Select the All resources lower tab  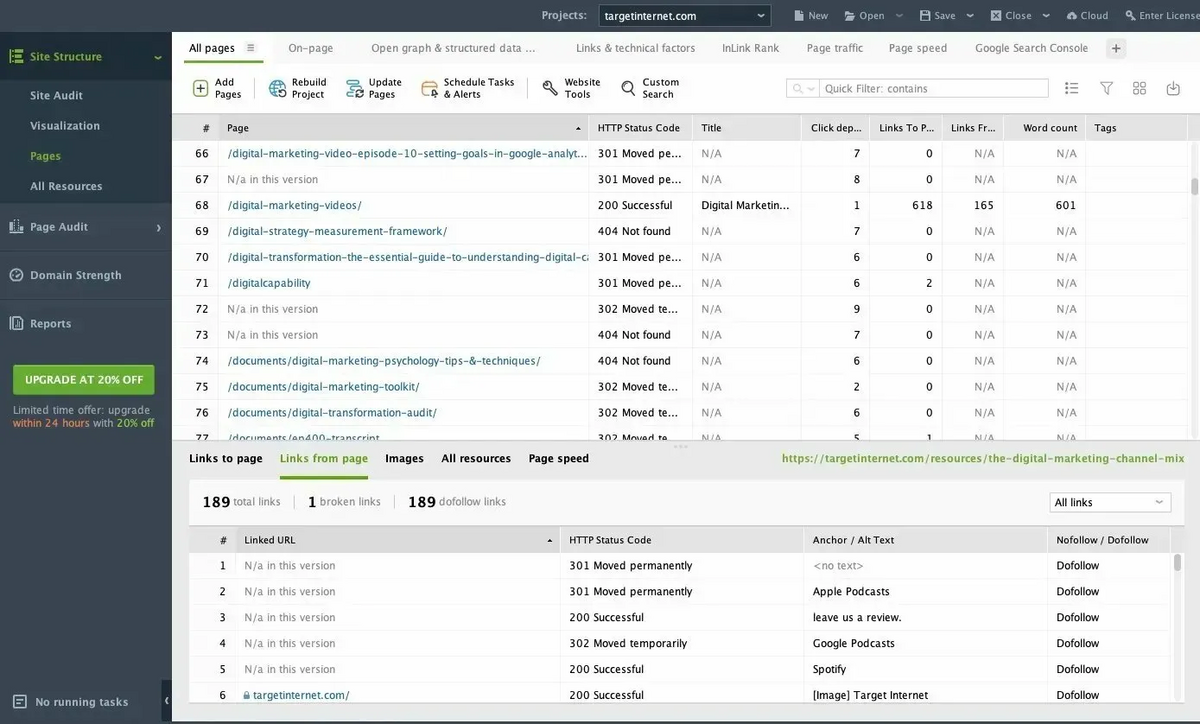pyautogui.click(x=476, y=458)
